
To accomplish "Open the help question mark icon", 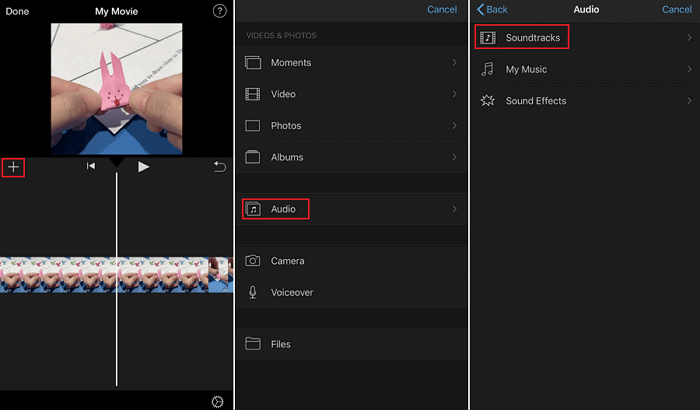I will pyautogui.click(x=220, y=11).
